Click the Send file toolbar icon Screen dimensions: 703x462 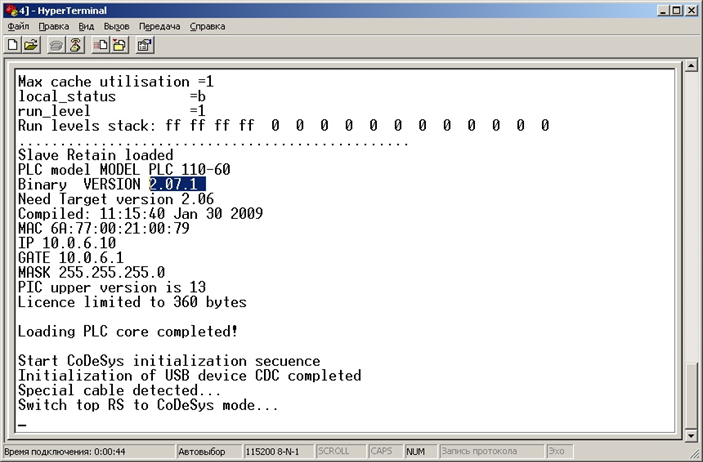tap(101, 45)
